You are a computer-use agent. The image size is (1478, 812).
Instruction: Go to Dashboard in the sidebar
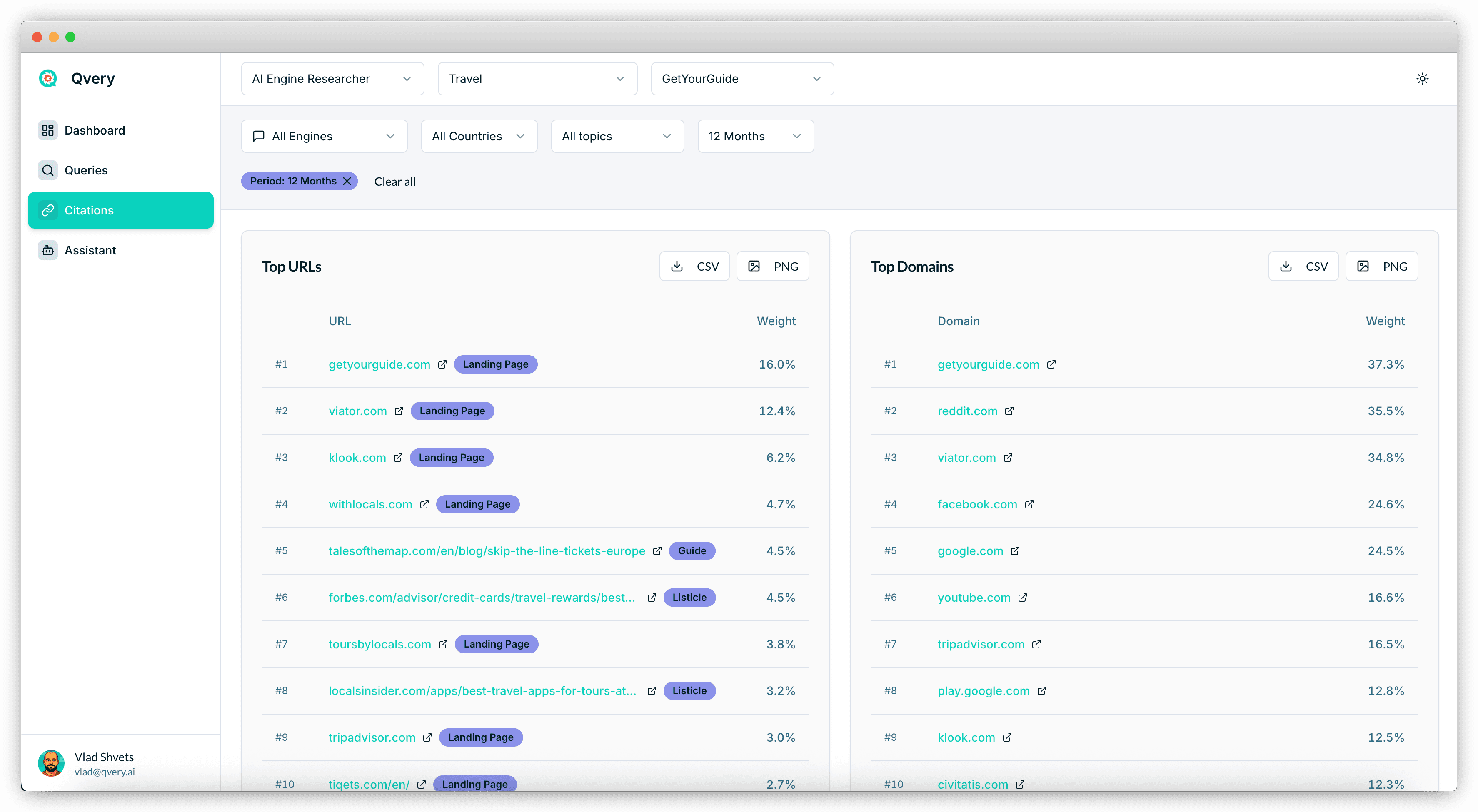pos(120,130)
